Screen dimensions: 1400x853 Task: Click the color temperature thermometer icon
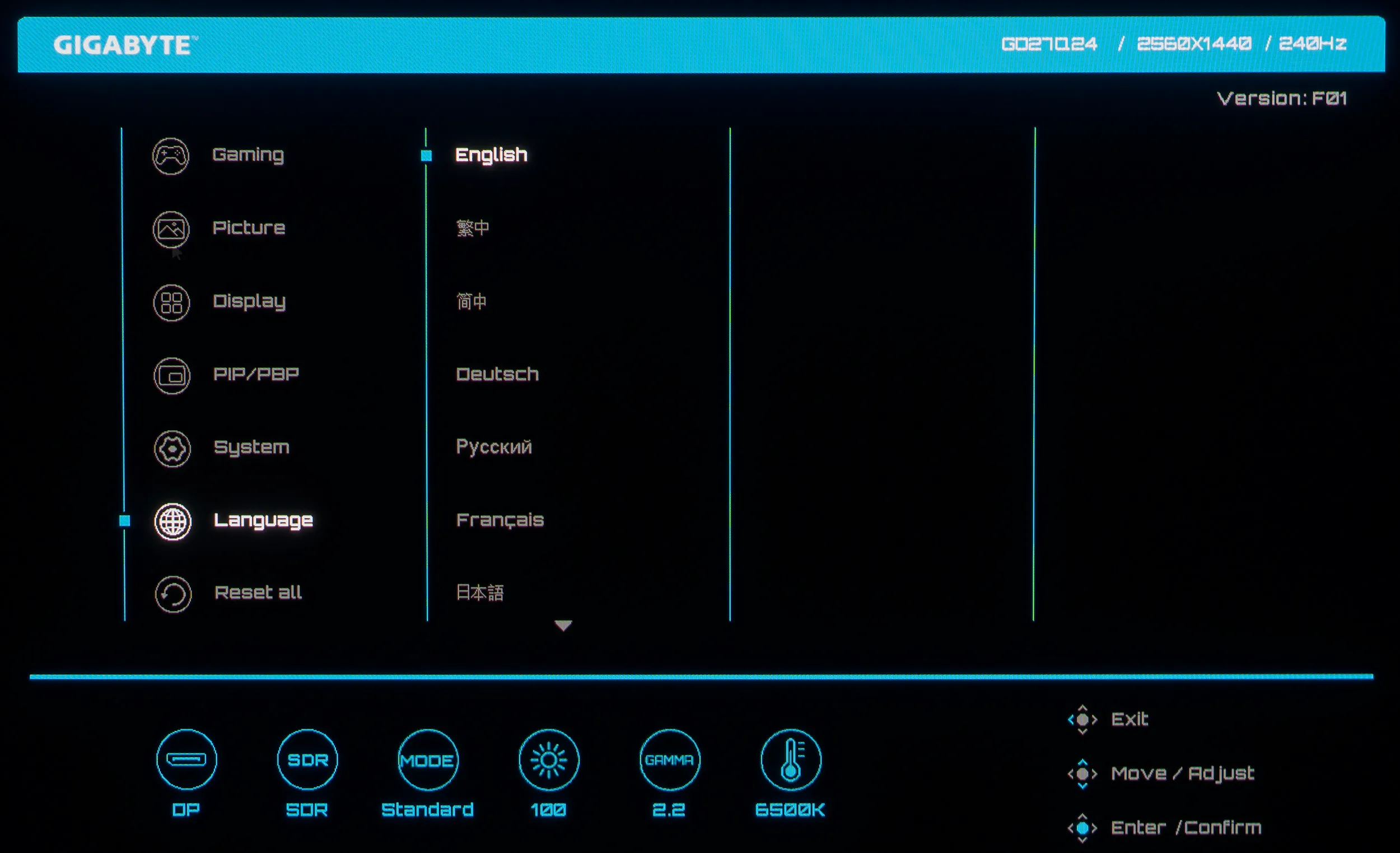790,760
